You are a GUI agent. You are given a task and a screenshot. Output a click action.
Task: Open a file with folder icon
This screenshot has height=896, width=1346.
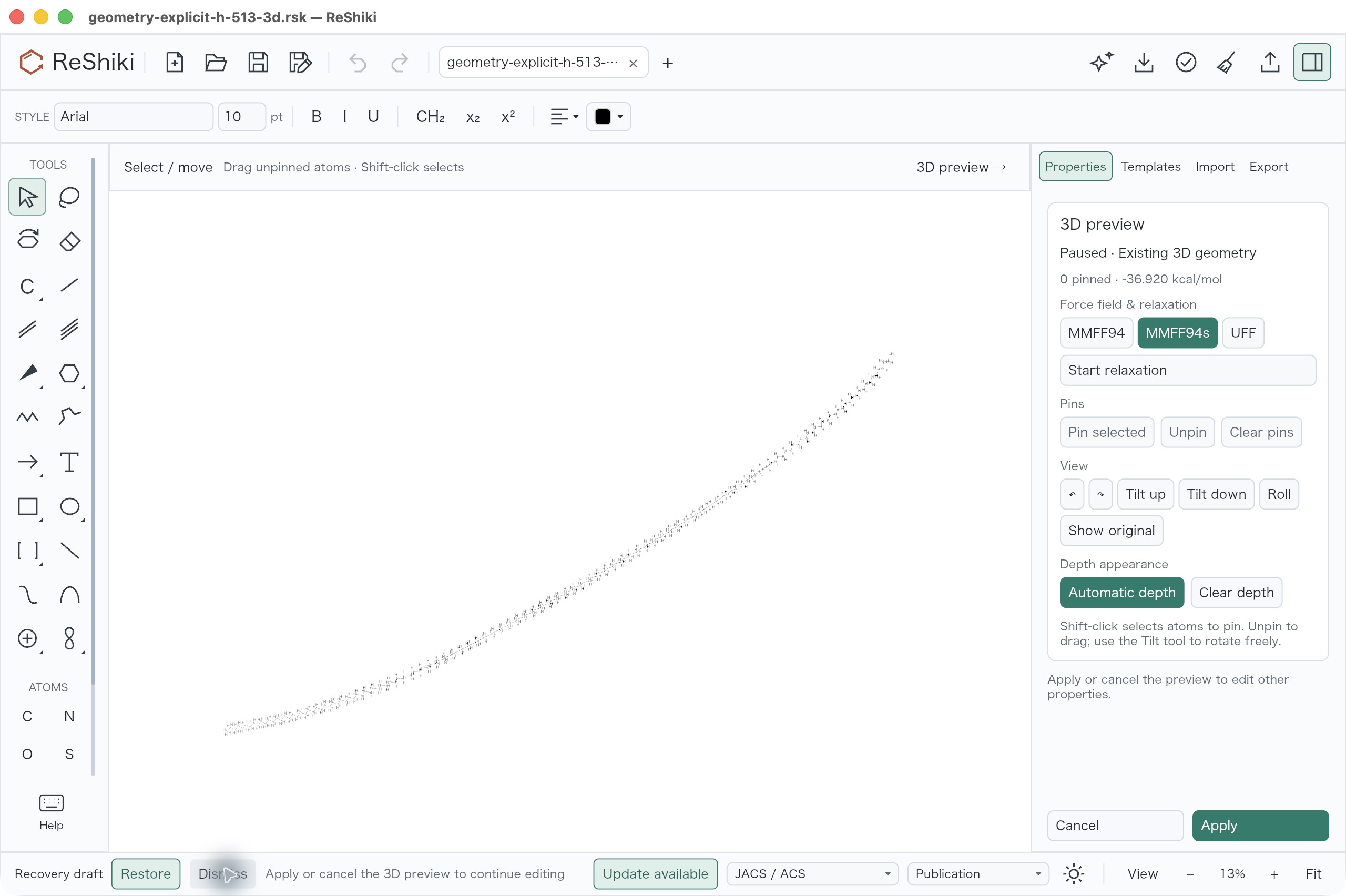pyautogui.click(x=216, y=62)
